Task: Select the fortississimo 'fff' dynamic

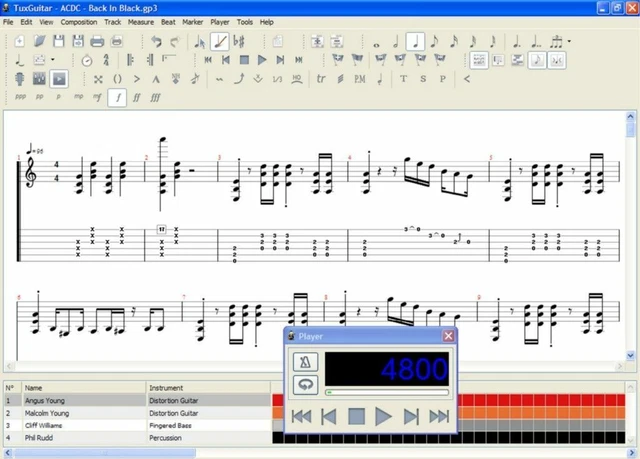Action: pos(154,97)
